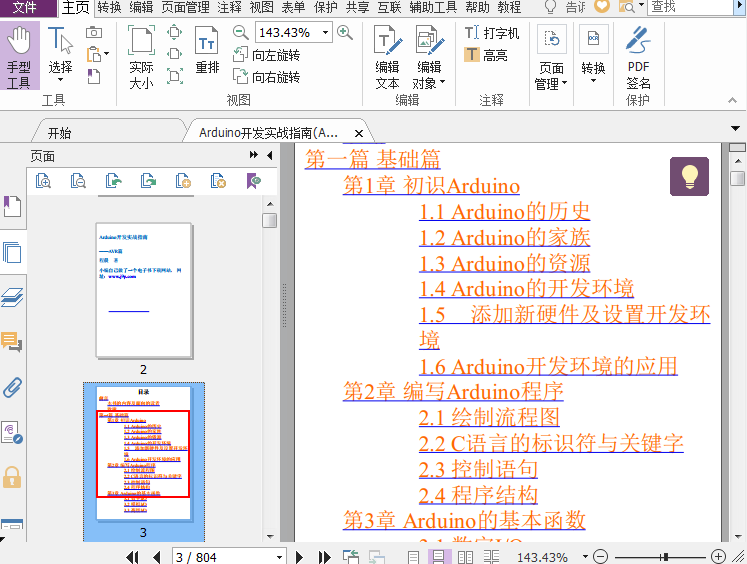
Task: Expand the 页面 panel with double arrow
Action: (253, 155)
